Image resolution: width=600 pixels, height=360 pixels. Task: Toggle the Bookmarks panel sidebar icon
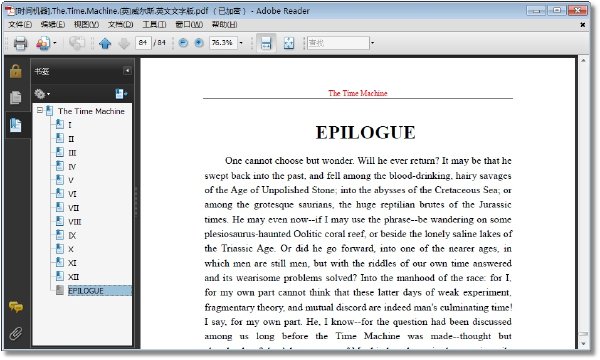(x=16, y=125)
